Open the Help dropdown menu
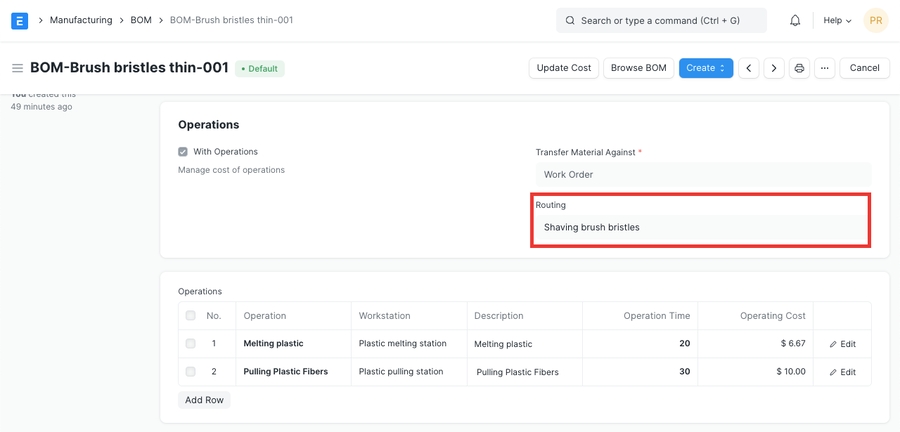This screenshot has height=432, width=900. point(837,20)
